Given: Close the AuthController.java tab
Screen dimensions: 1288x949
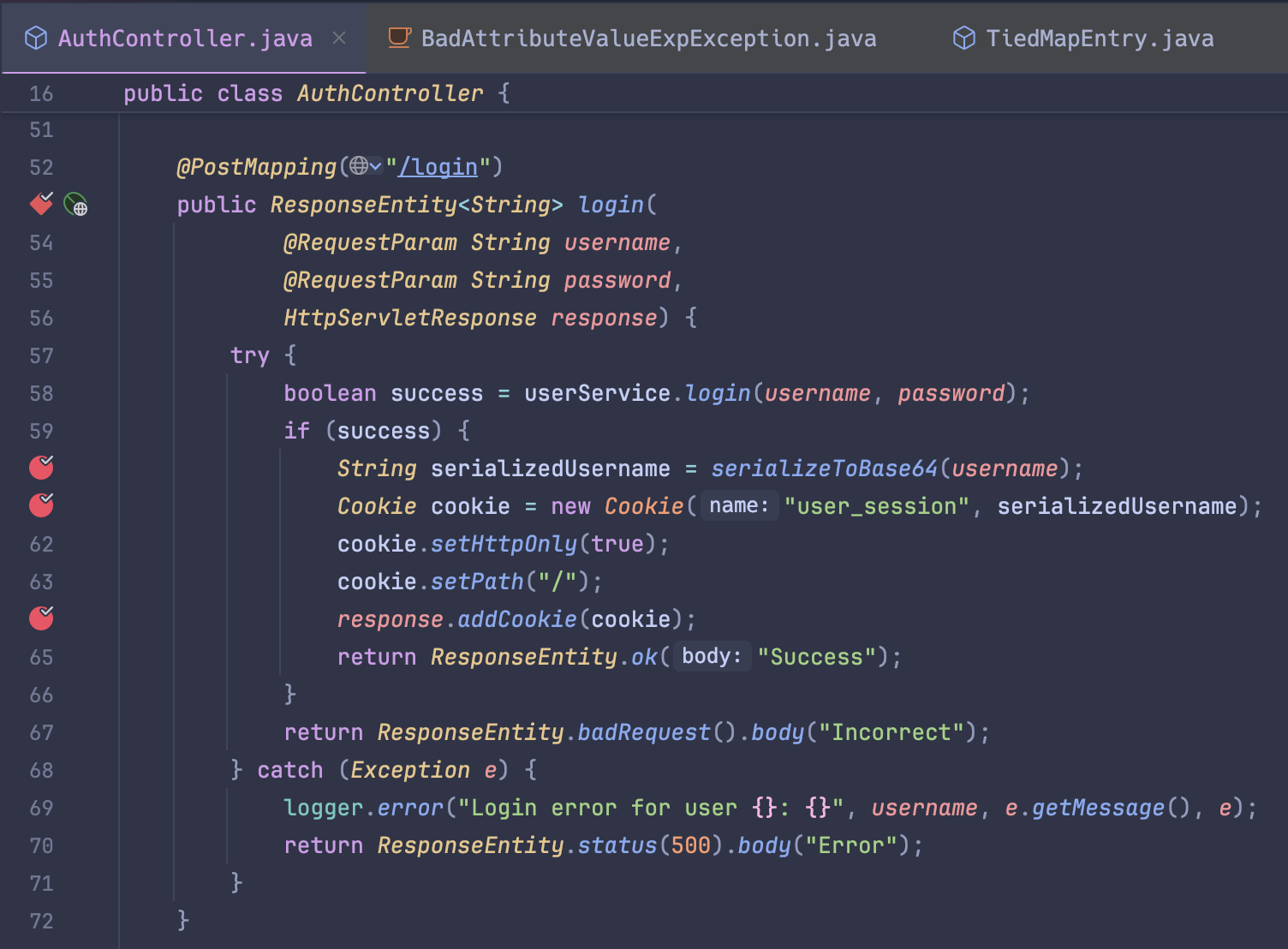Looking at the screenshot, I should click(x=339, y=38).
